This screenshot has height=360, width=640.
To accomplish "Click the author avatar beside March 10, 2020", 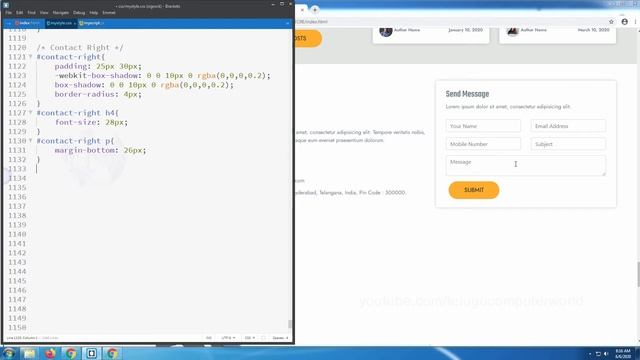I will (x=513, y=31).
